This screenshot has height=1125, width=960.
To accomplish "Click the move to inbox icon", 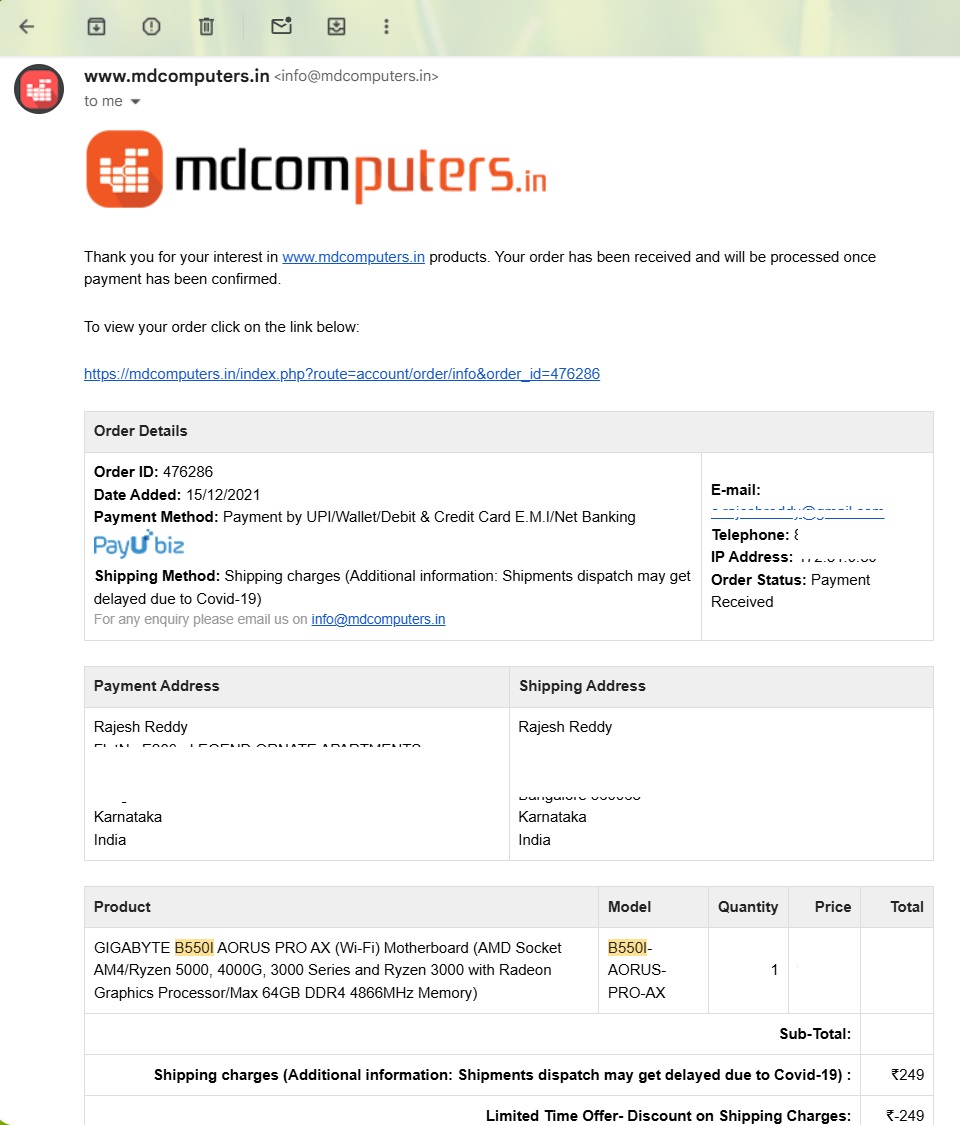I will (336, 27).
